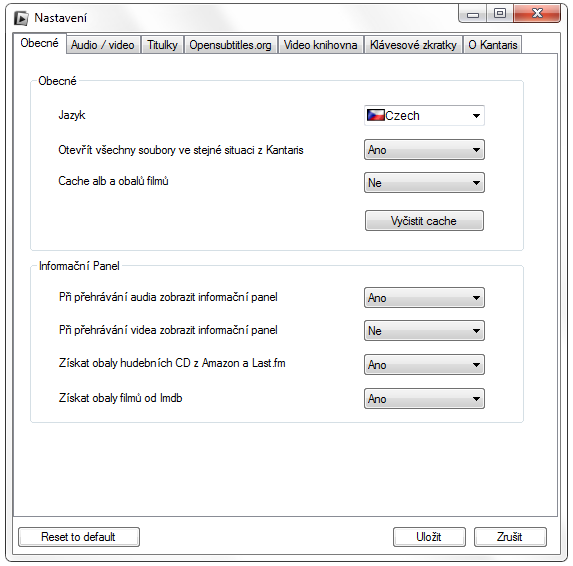Switch to the Audio / video tab
Viewport: 573px width, 566px height.
click(x=103, y=45)
